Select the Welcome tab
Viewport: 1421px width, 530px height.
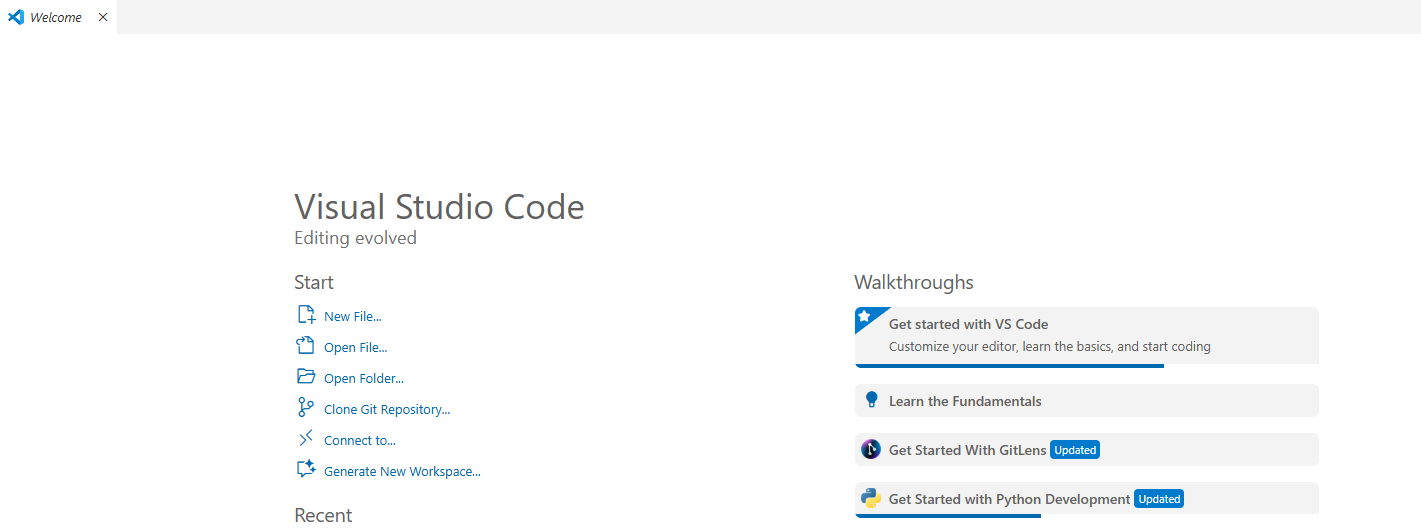tap(58, 17)
